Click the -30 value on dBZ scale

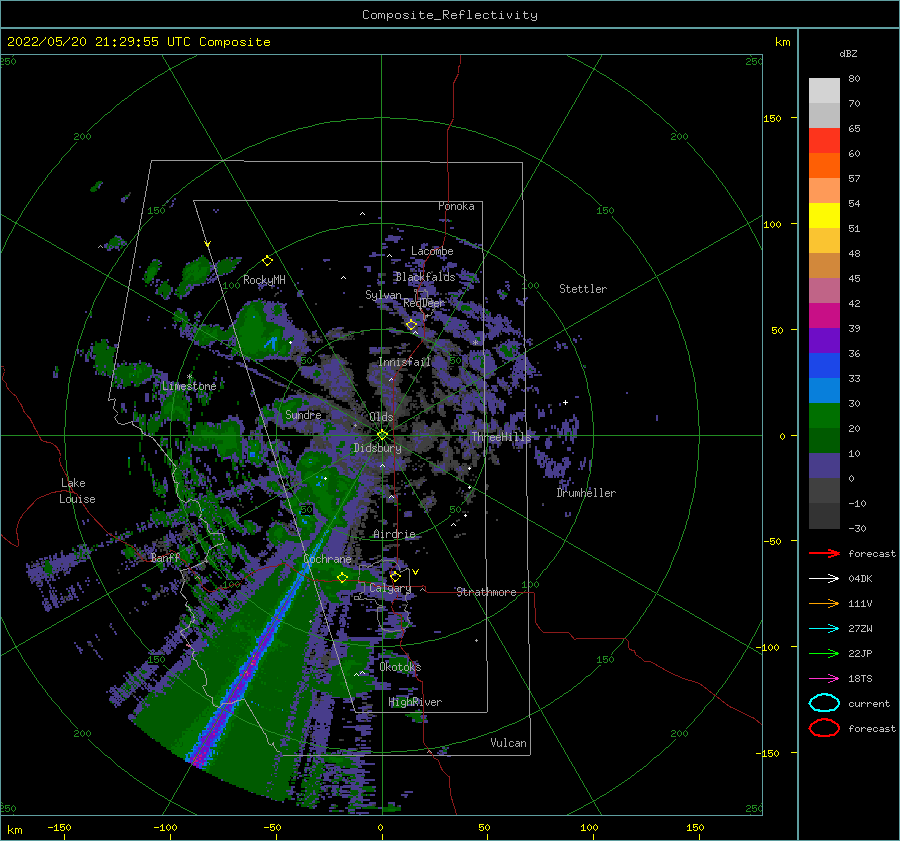point(858,529)
